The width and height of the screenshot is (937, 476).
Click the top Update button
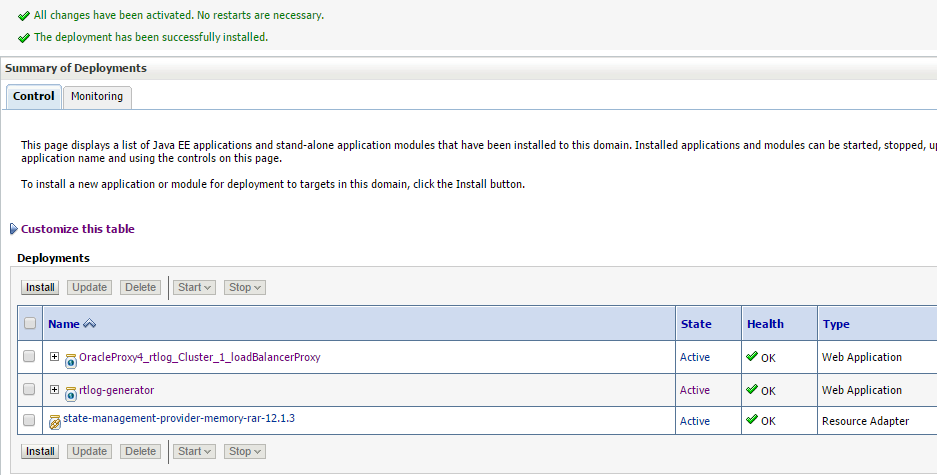pos(90,287)
